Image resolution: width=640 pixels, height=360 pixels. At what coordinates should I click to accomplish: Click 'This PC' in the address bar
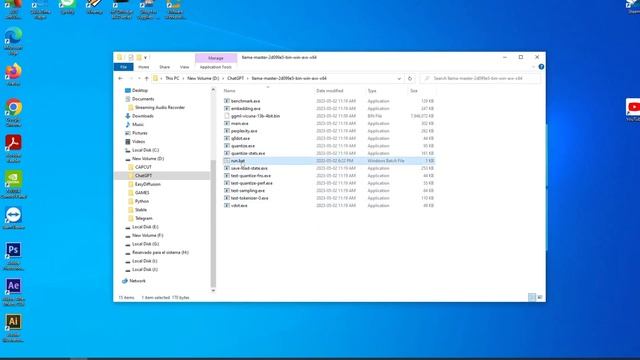(172, 78)
